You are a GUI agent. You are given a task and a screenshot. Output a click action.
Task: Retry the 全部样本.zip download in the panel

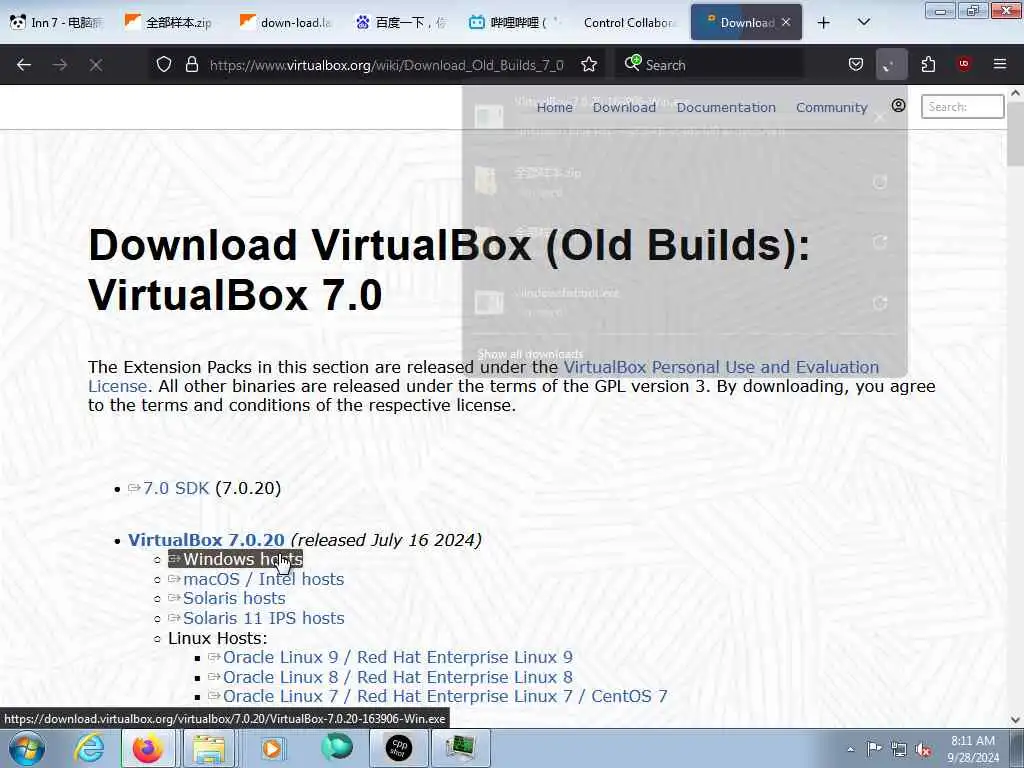pos(880,182)
